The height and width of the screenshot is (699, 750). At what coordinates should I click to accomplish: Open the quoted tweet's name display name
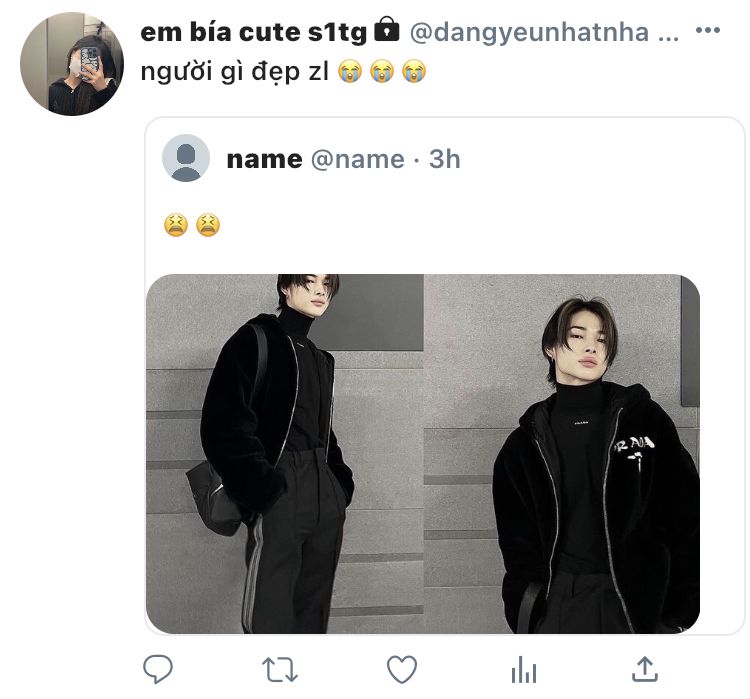coord(265,159)
